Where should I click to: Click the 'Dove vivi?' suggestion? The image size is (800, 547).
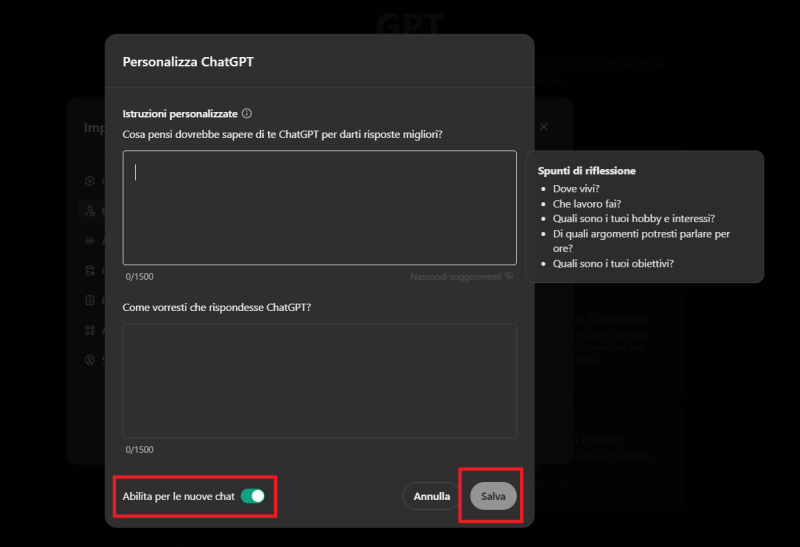click(x=576, y=188)
